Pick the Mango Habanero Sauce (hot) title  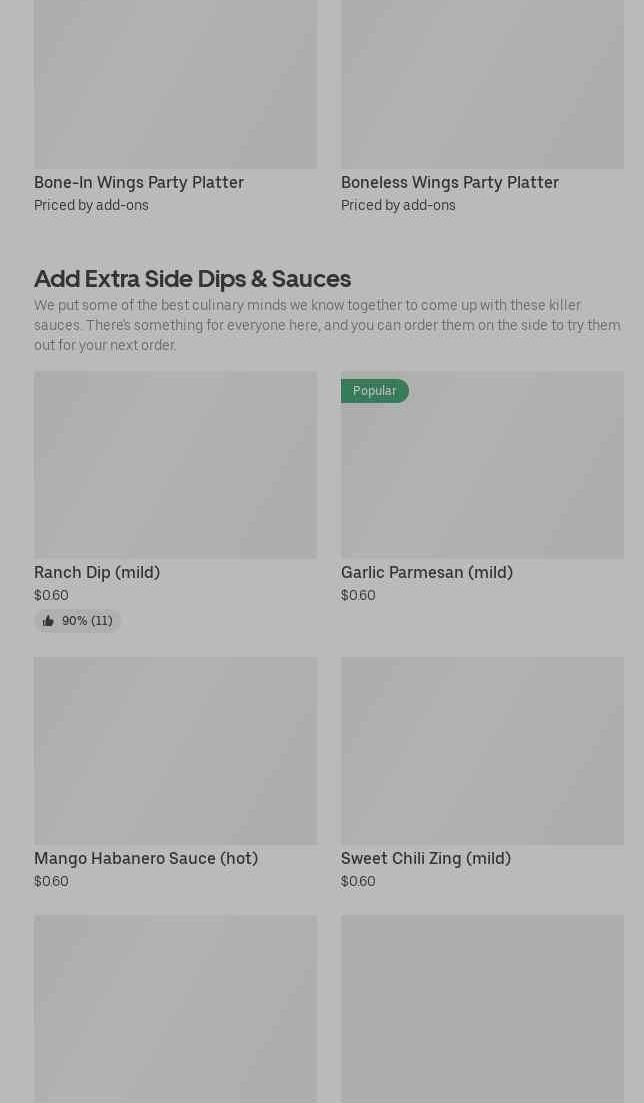(146, 858)
